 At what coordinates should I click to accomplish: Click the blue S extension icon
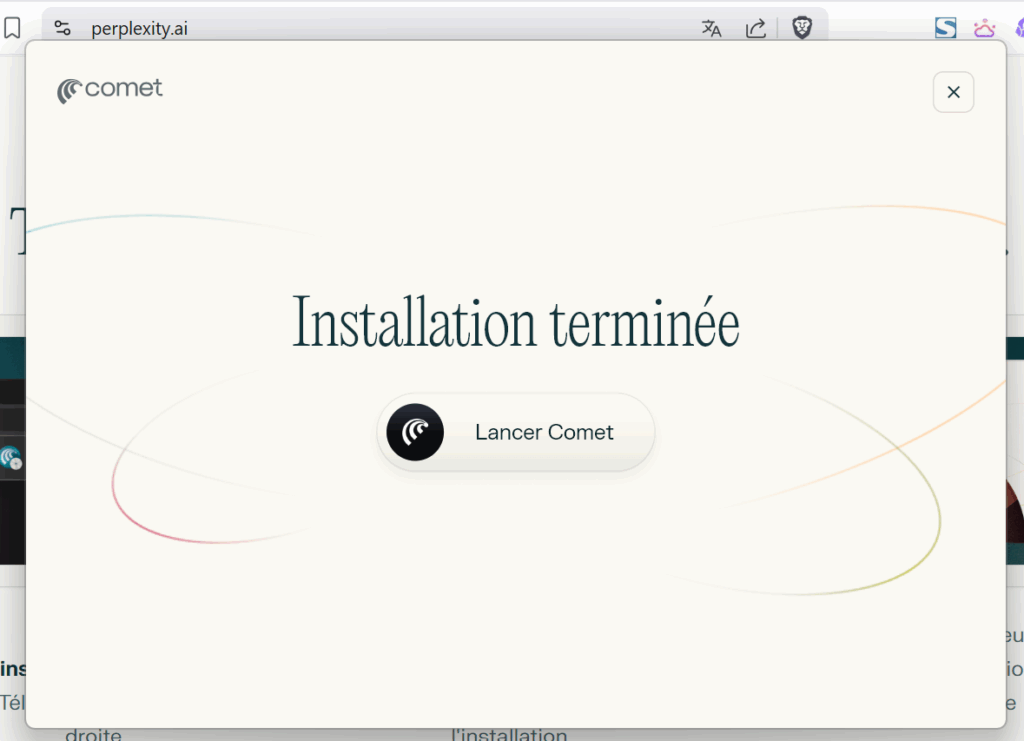coord(945,28)
